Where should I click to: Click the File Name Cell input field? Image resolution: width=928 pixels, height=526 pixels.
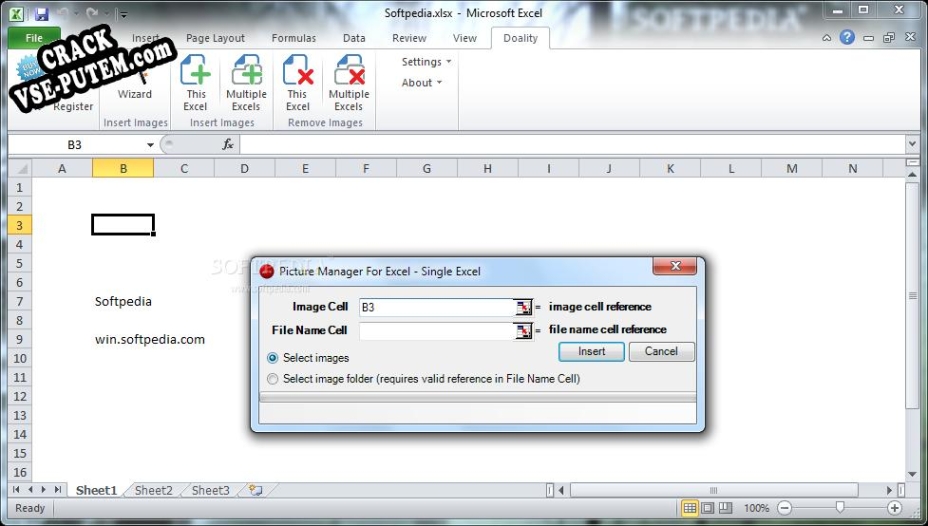(436, 331)
